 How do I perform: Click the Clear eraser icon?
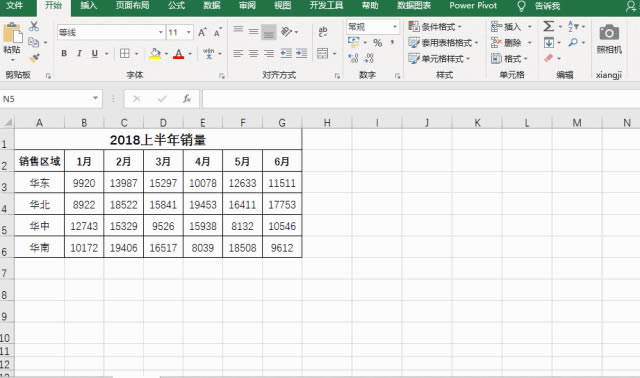pos(549,58)
